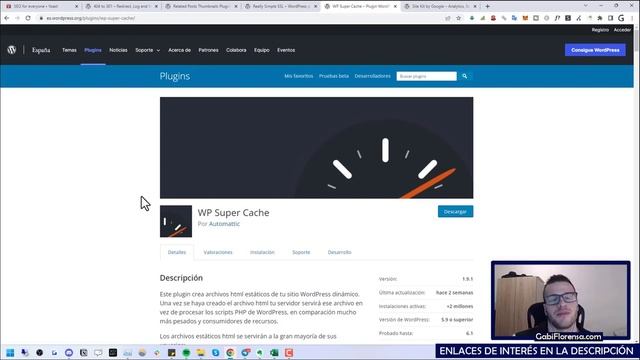Image resolution: width=640 pixels, height=360 pixels.
Task: Click the Google profile G icon
Action: click(621, 18)
